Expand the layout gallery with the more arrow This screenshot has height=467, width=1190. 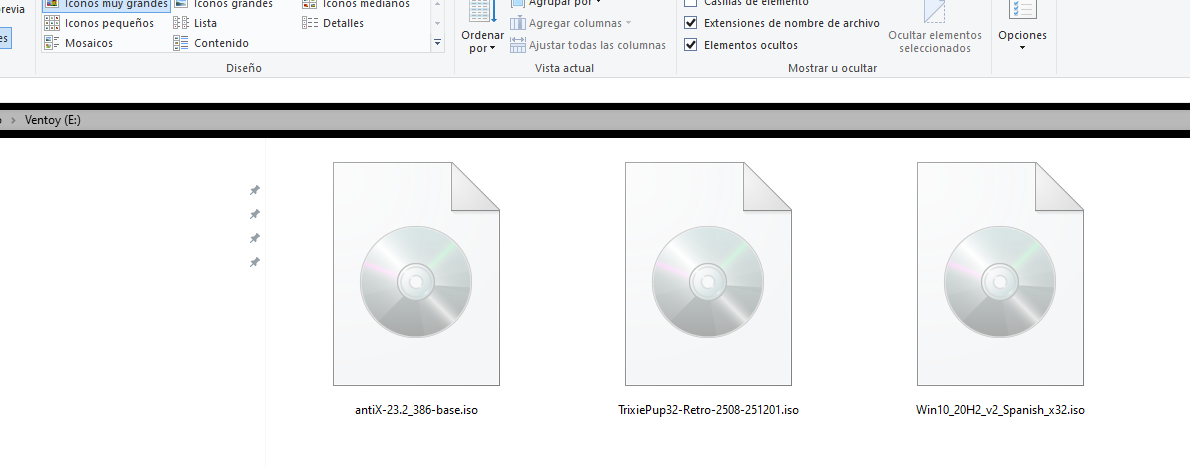click(x=437, y=43)
